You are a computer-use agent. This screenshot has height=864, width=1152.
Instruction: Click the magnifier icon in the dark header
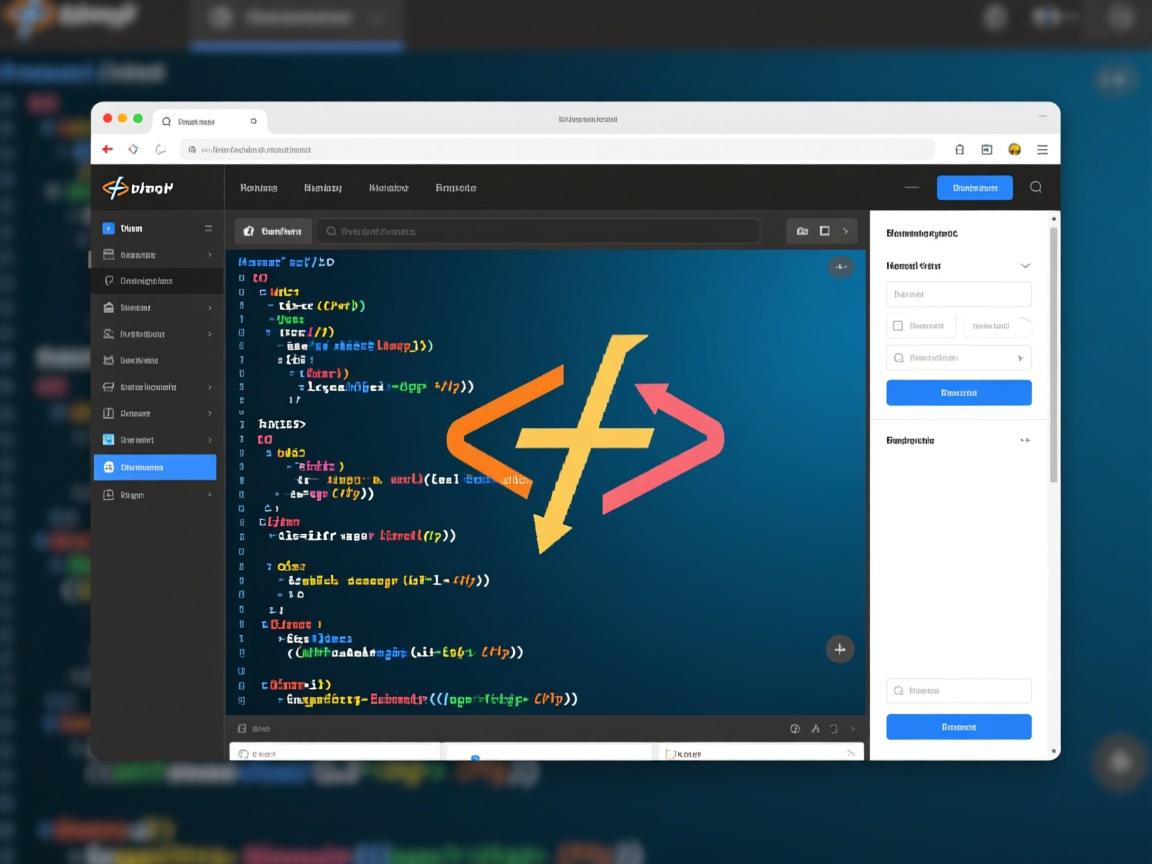(1036, 187)
